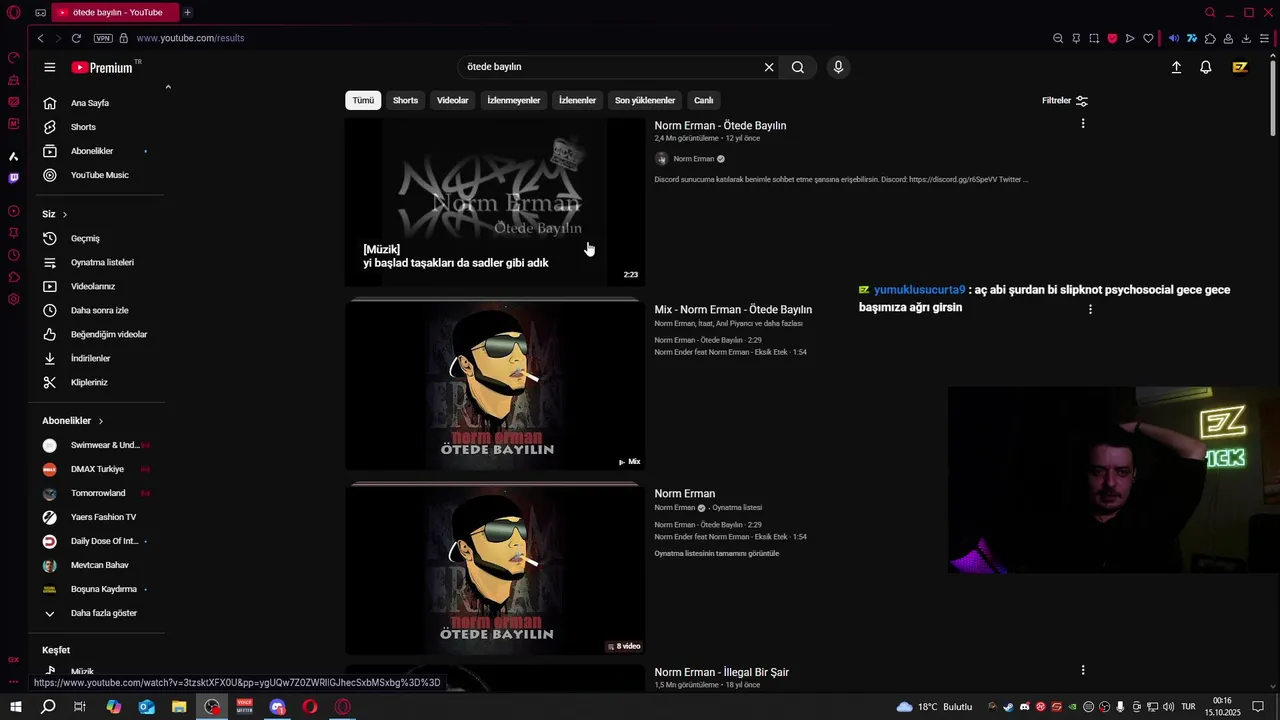Open Norm Erman playlist title

pos(685,494)
